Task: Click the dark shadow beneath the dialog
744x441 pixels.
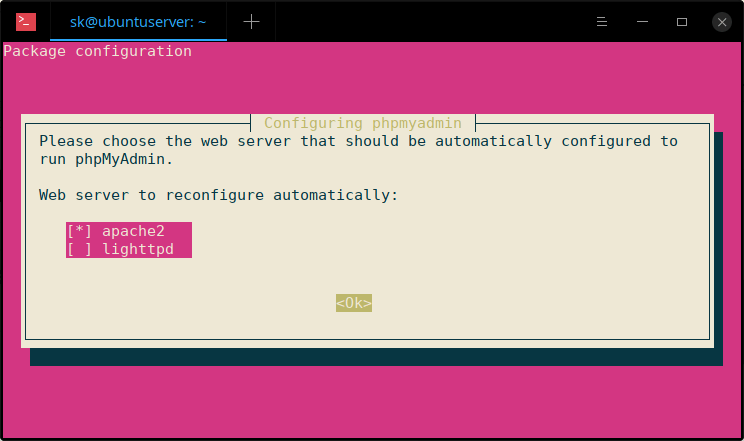Action: coord(372,357)
